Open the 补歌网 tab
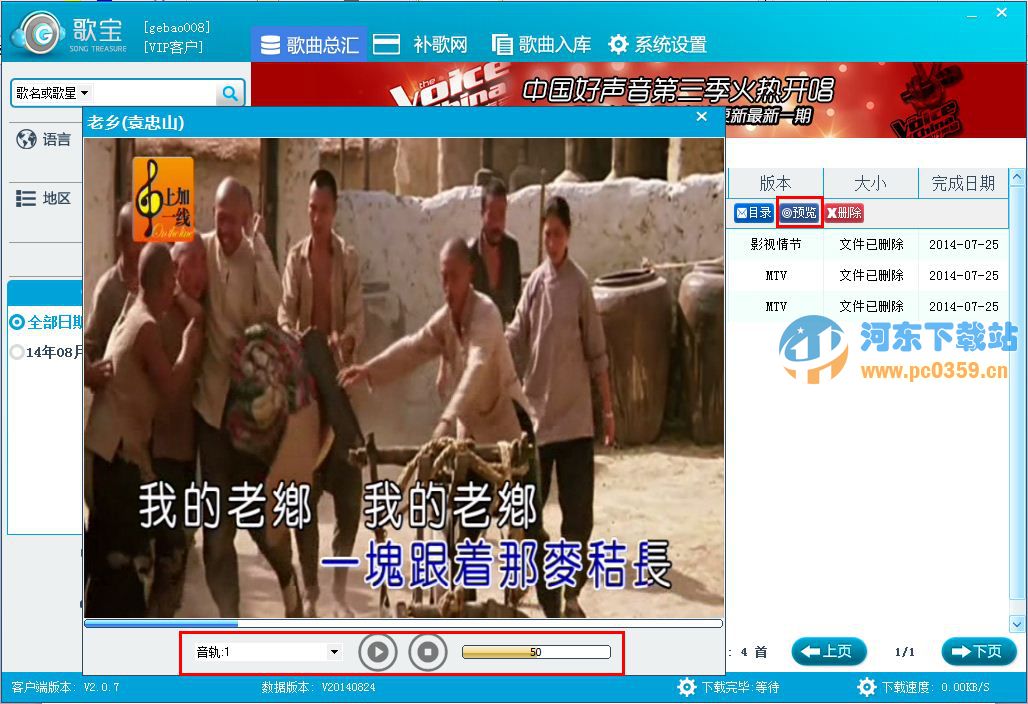This screenshot has height=704, width=1028. tap(420, 45)
